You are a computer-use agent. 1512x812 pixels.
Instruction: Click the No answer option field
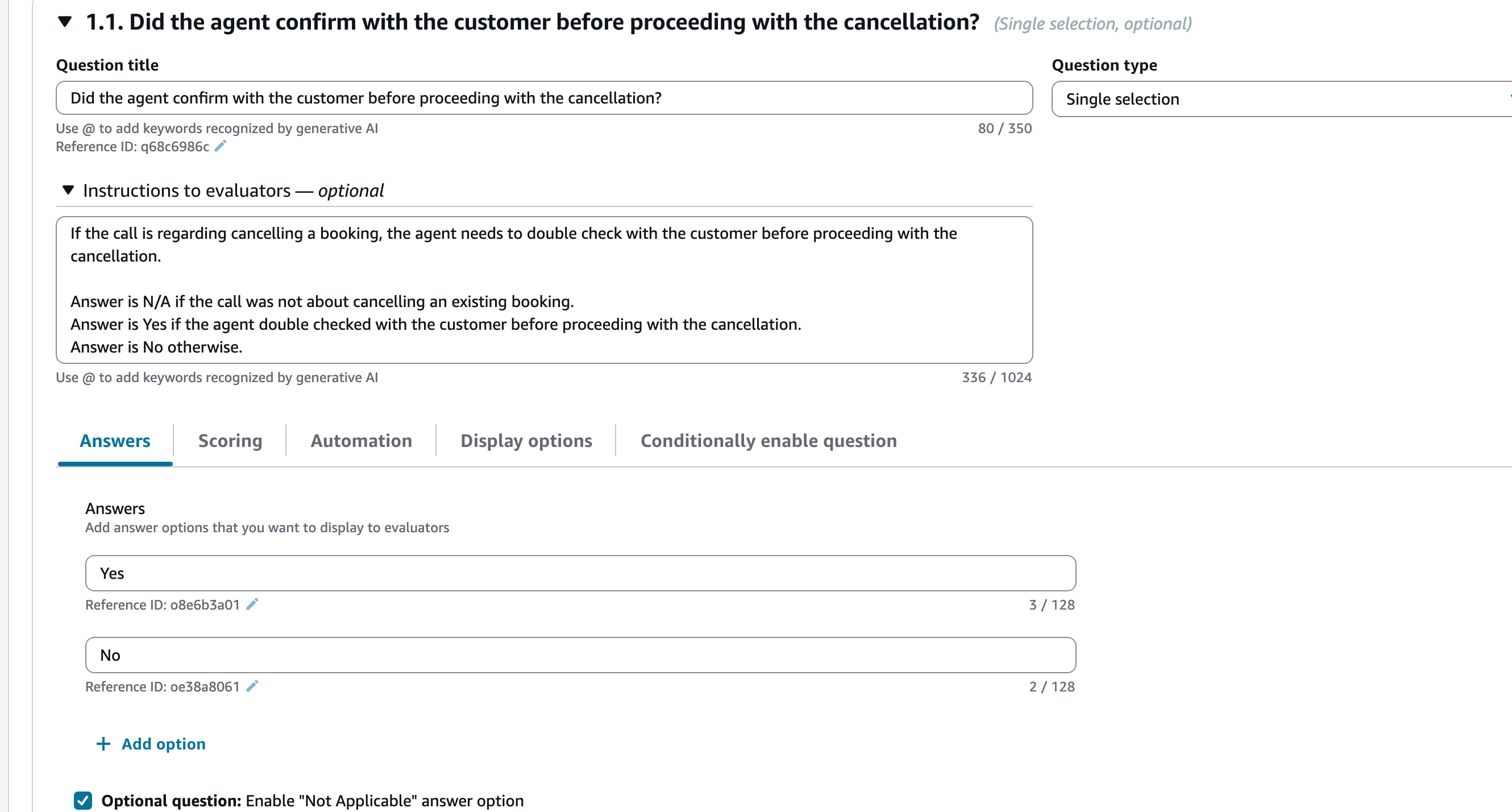pos(580,654)
